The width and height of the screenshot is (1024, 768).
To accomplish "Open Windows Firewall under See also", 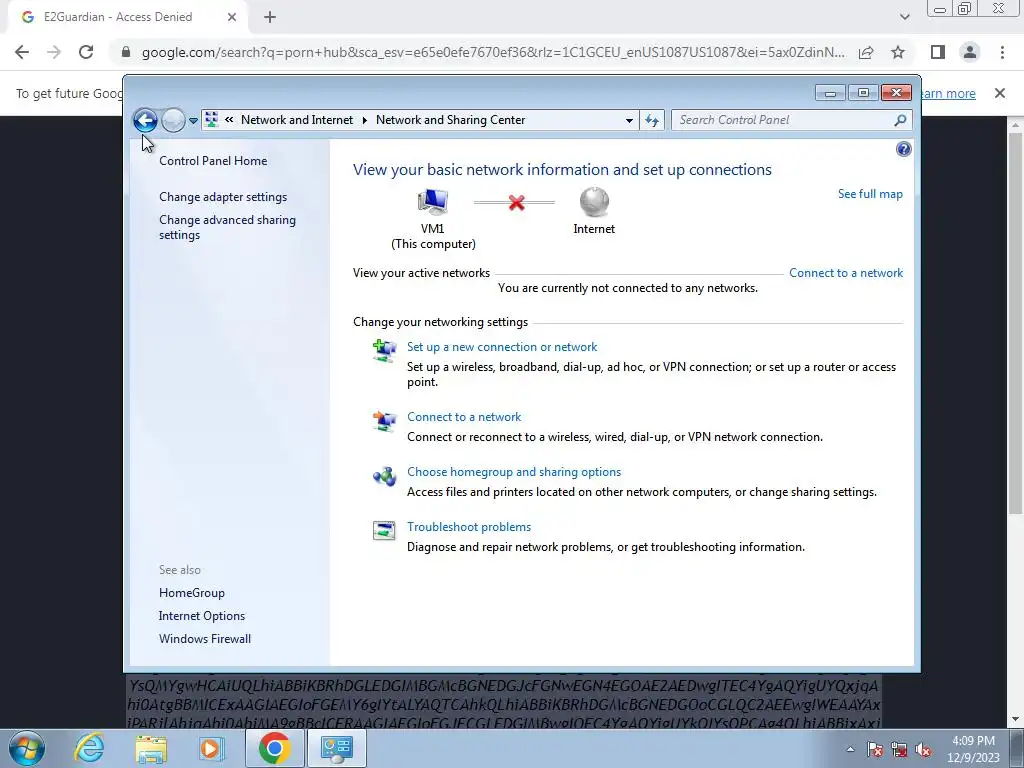I will (204, 639).
